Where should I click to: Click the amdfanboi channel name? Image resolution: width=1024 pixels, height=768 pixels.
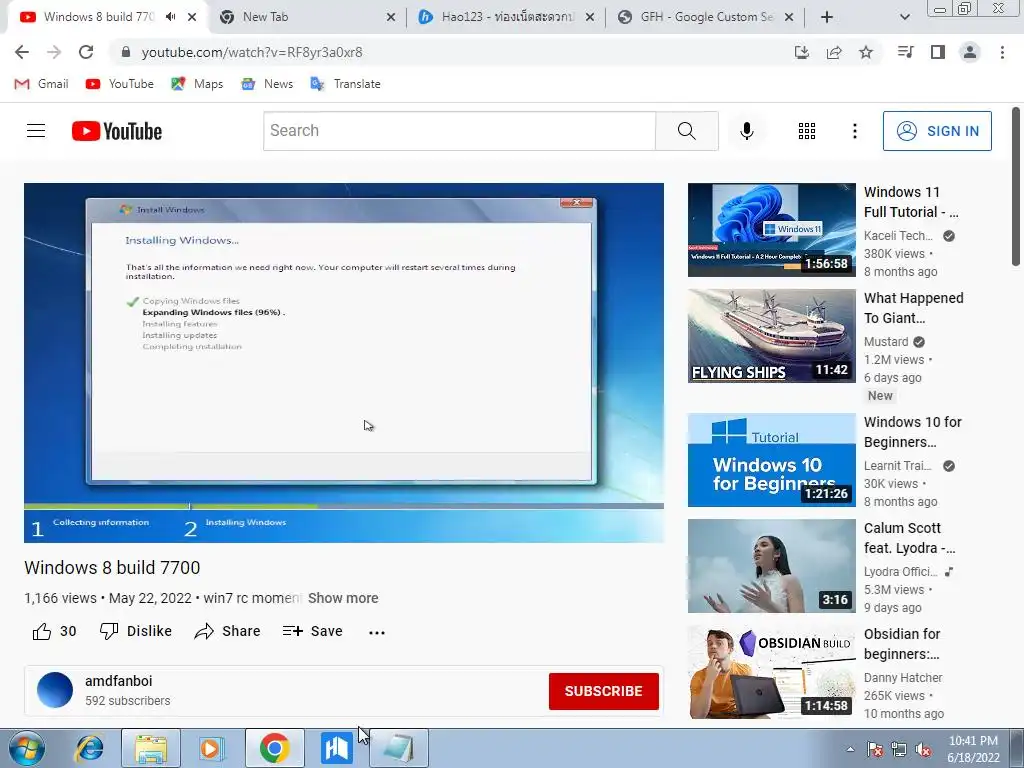pyautogui.click(x=118, y=680)
